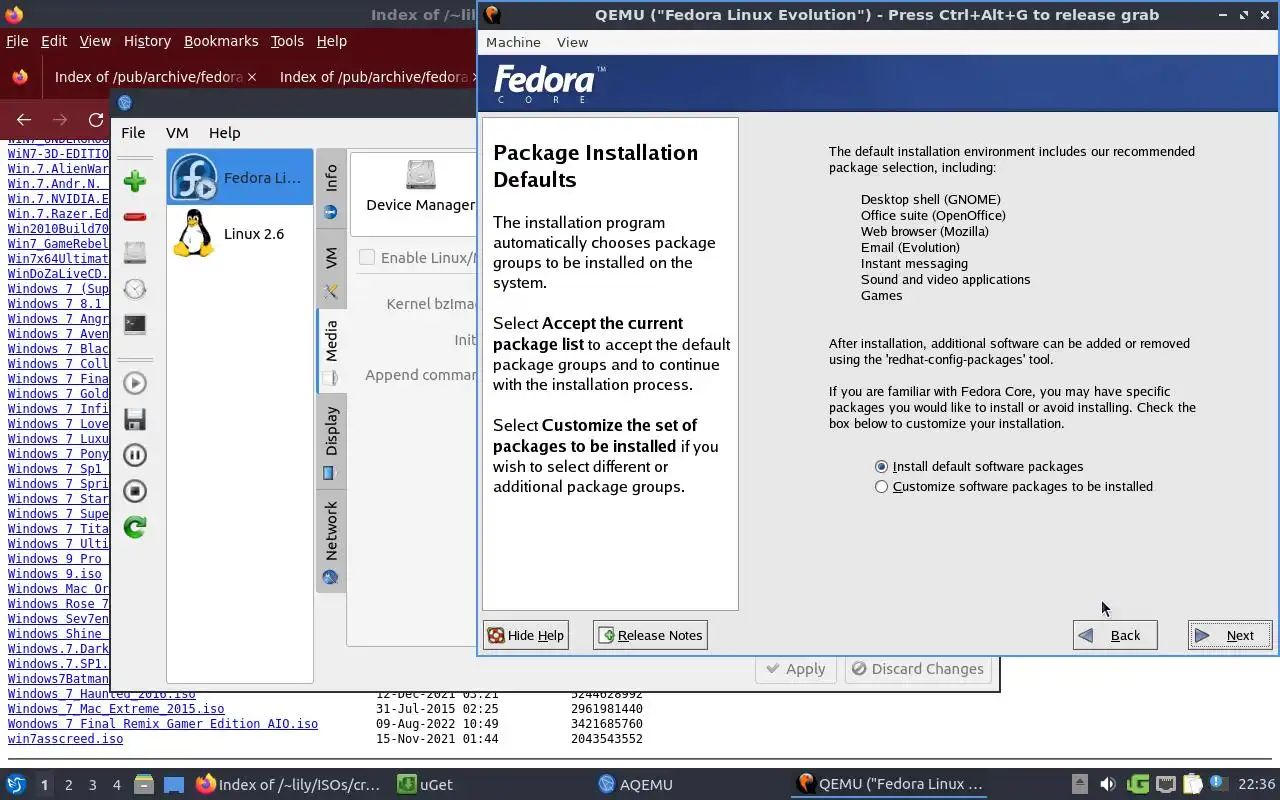Open the QEMU Machine menu

coord(513,42)
